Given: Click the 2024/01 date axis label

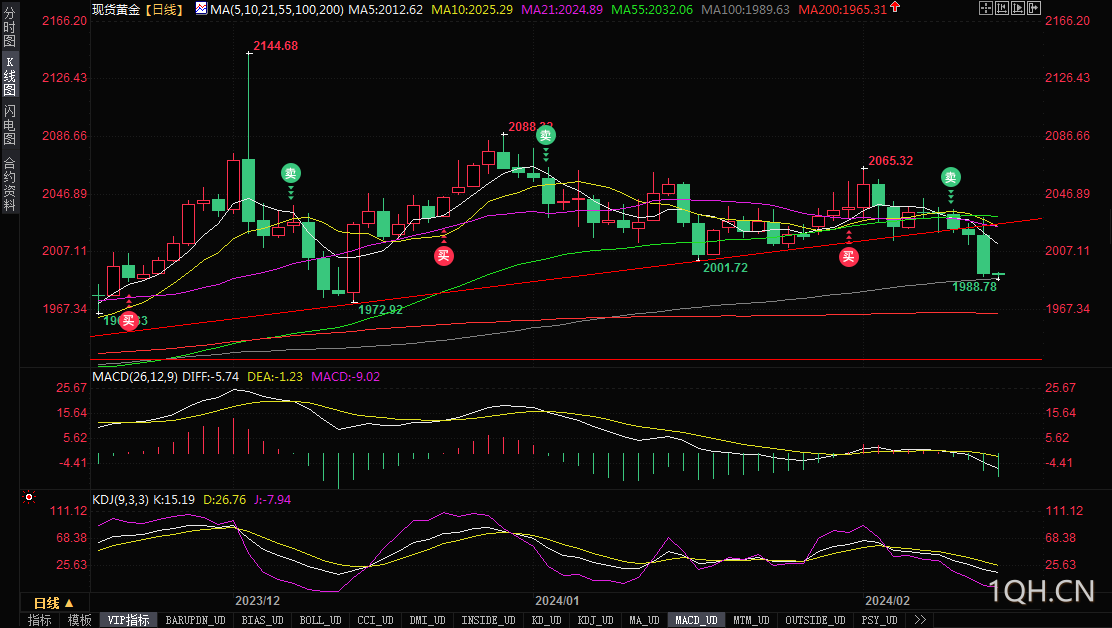Looking at the screenshot, I should tap(557, 600).
